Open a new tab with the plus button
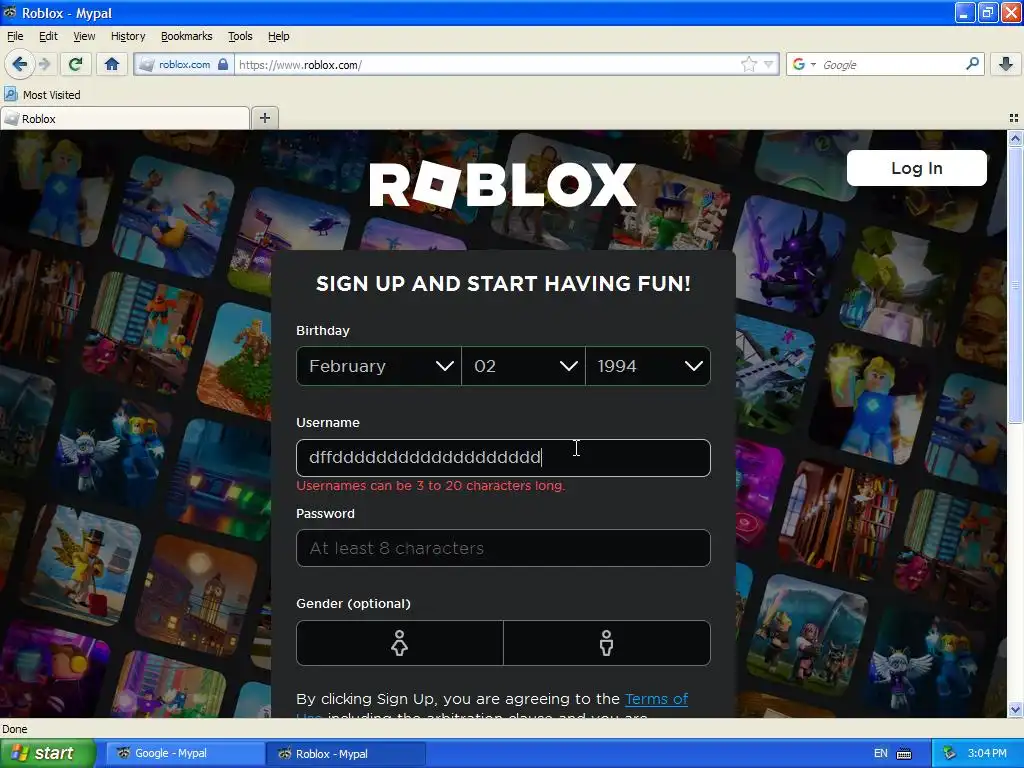1024x768 pixels. [264, 118]
